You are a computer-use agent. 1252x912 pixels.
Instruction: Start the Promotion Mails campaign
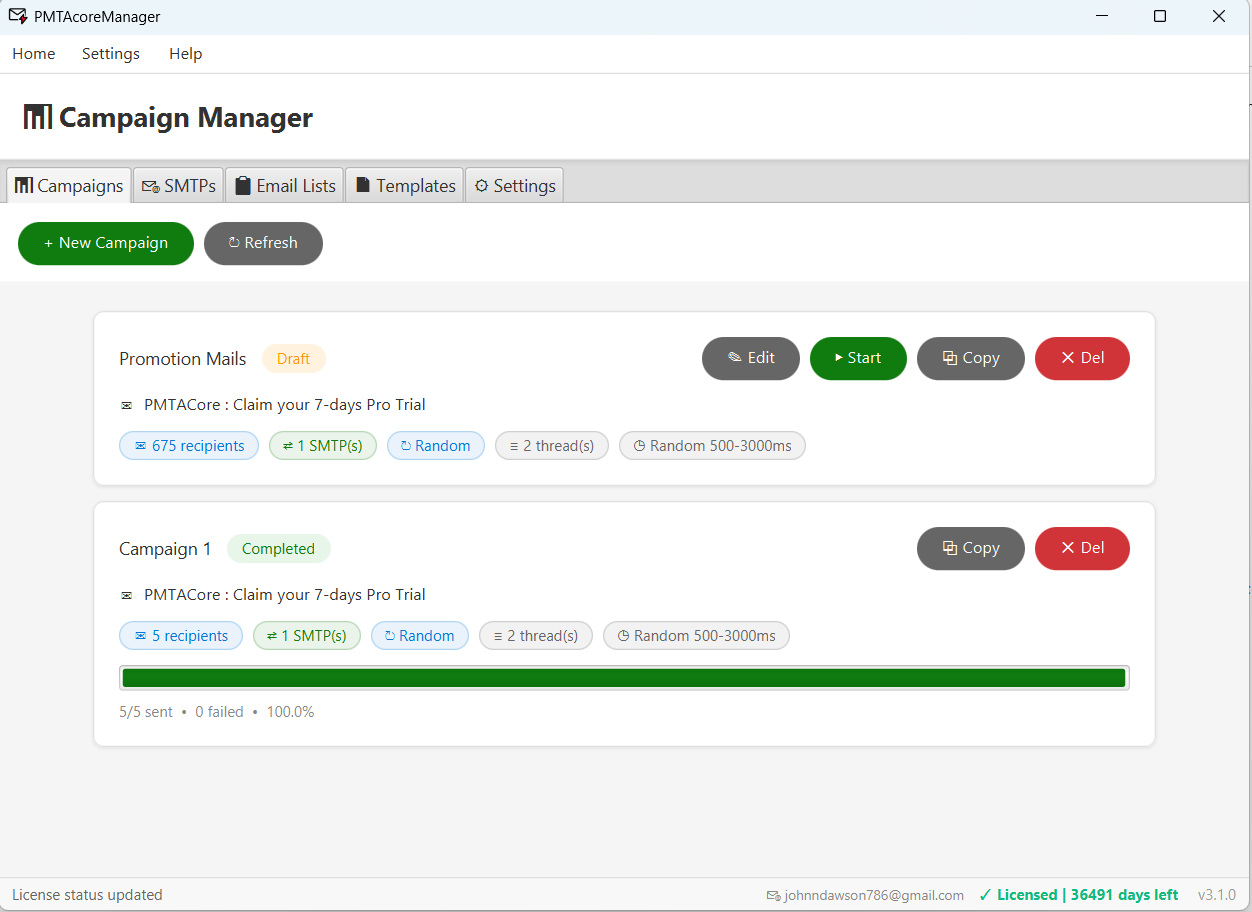tap(858, 358)
